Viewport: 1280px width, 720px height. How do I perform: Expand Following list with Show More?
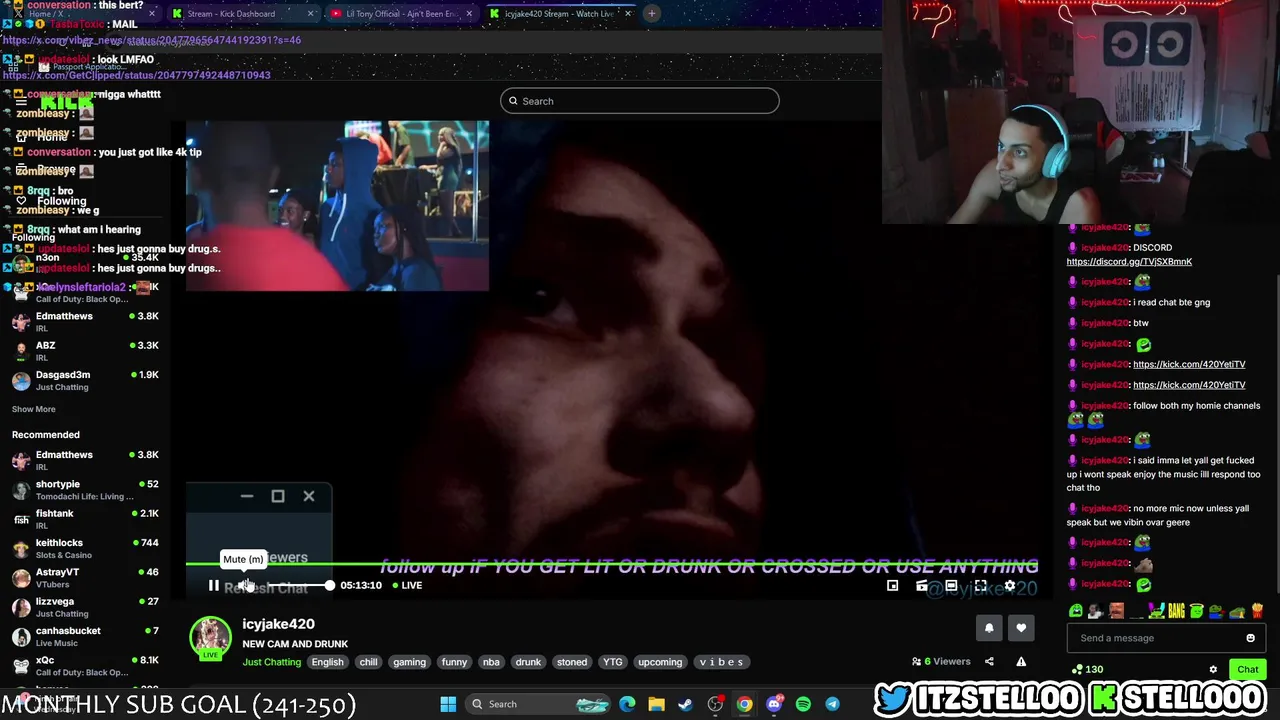coord(33,409)
